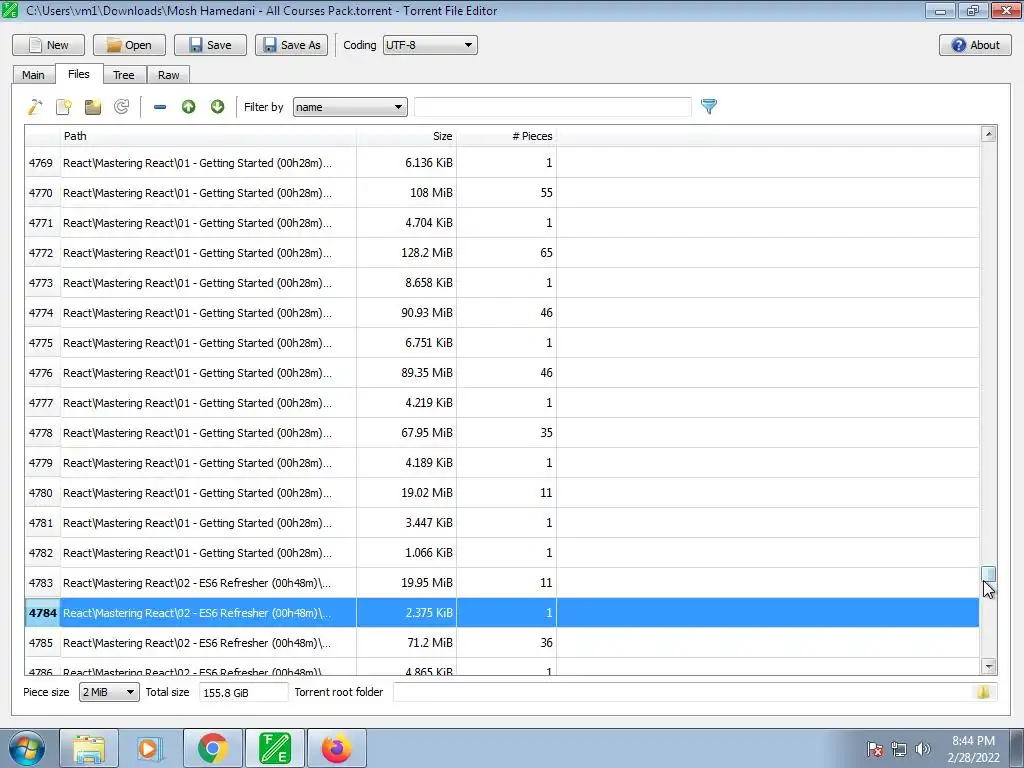Click the volume speaker tray icon
The width and height of the screenshot is (1024, 768).
pos(923,749)
